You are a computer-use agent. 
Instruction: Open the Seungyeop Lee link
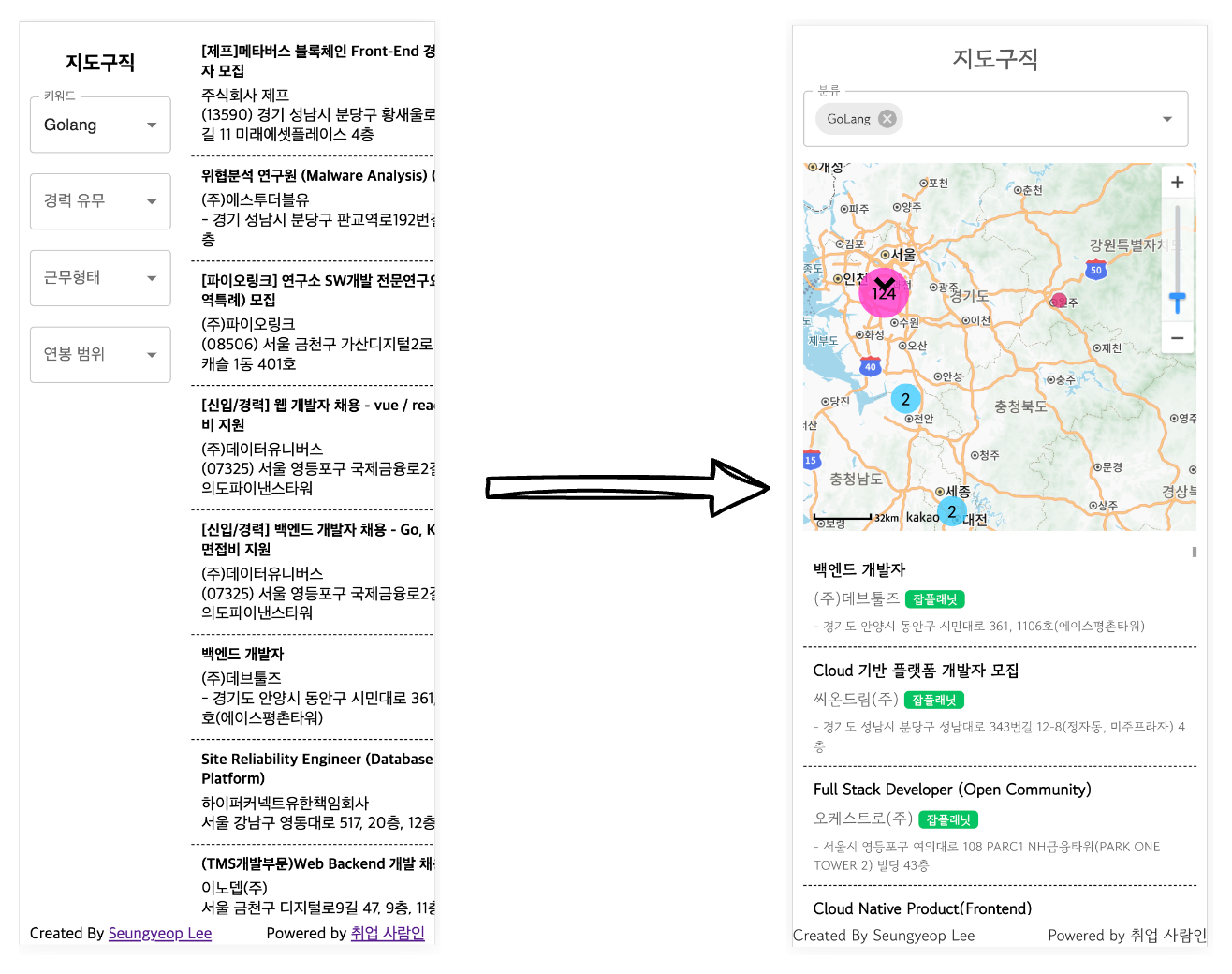(x=159, y=933)
